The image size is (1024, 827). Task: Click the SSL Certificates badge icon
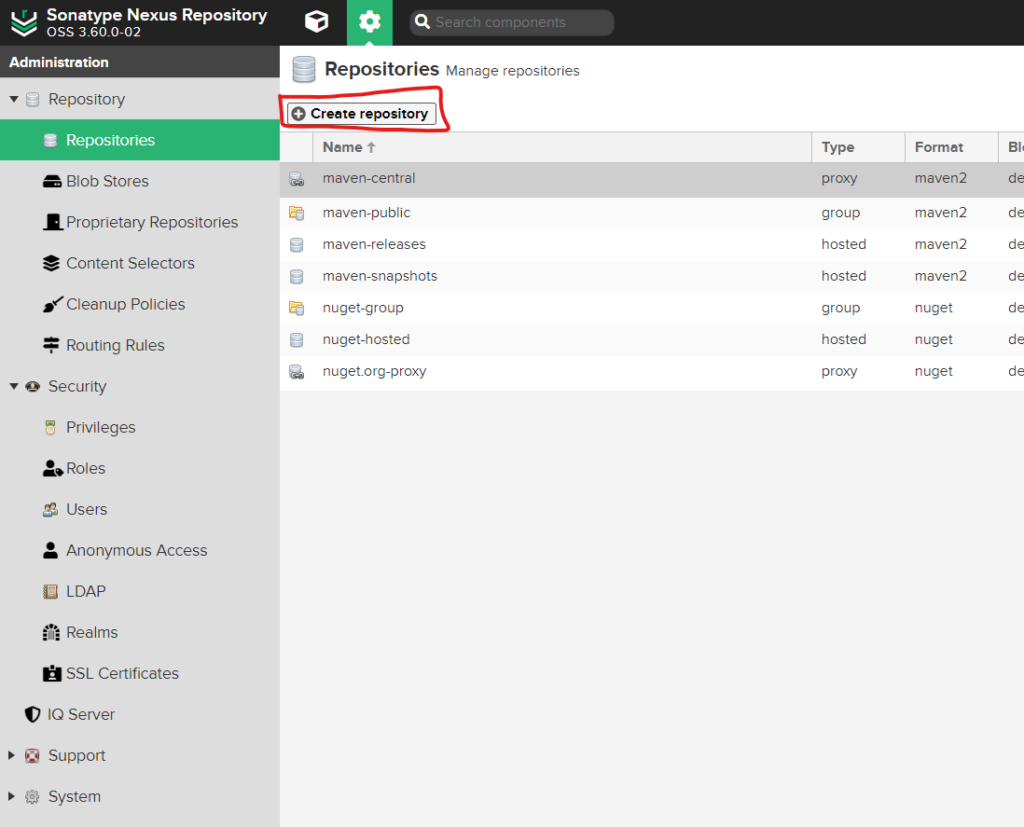tap(51, 674)
